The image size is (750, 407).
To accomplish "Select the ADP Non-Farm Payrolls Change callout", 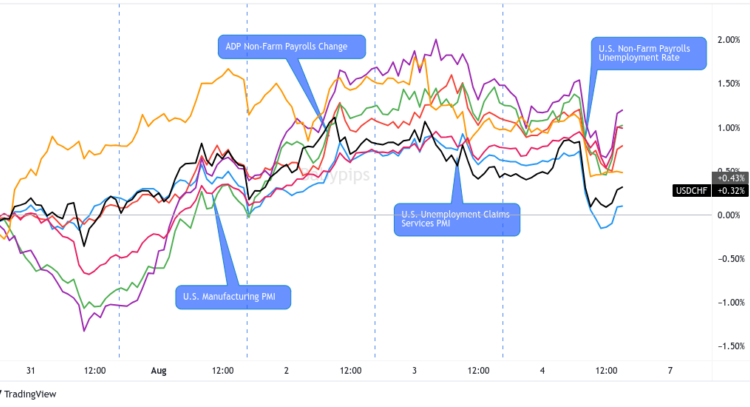I will (292, 46).
